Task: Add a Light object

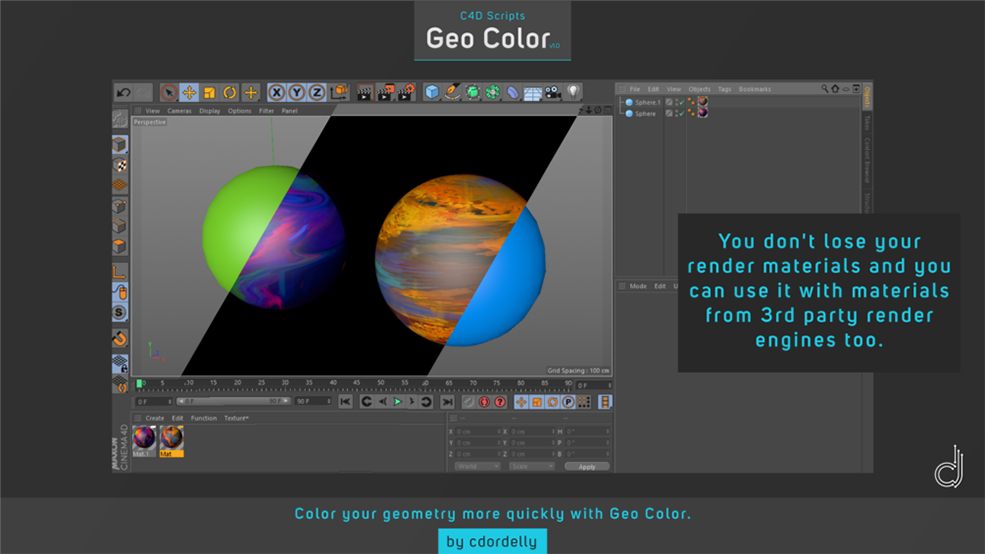Action: pyautogui.click(x=573, y=92)
